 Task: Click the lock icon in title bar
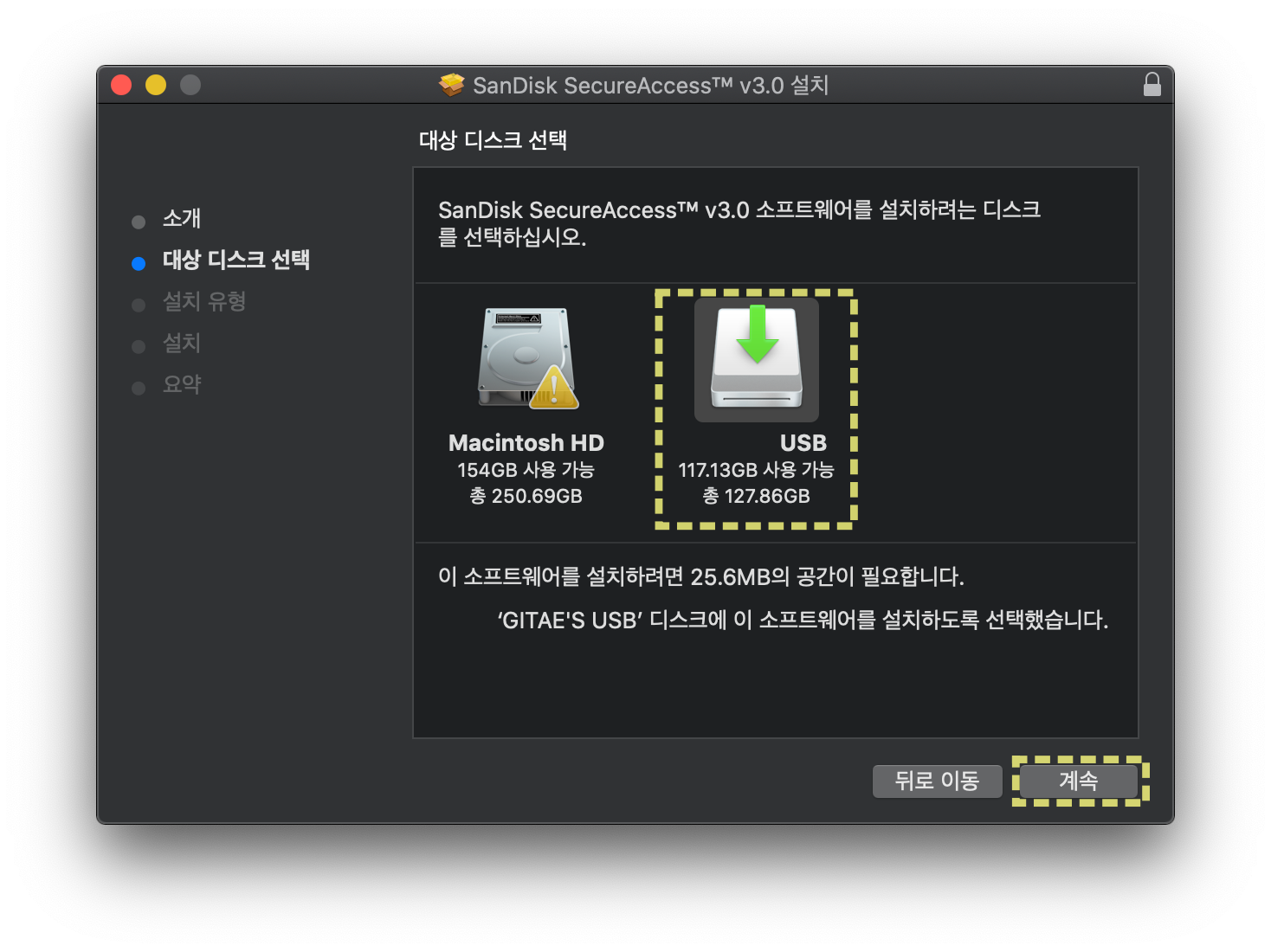(1152, 84)
